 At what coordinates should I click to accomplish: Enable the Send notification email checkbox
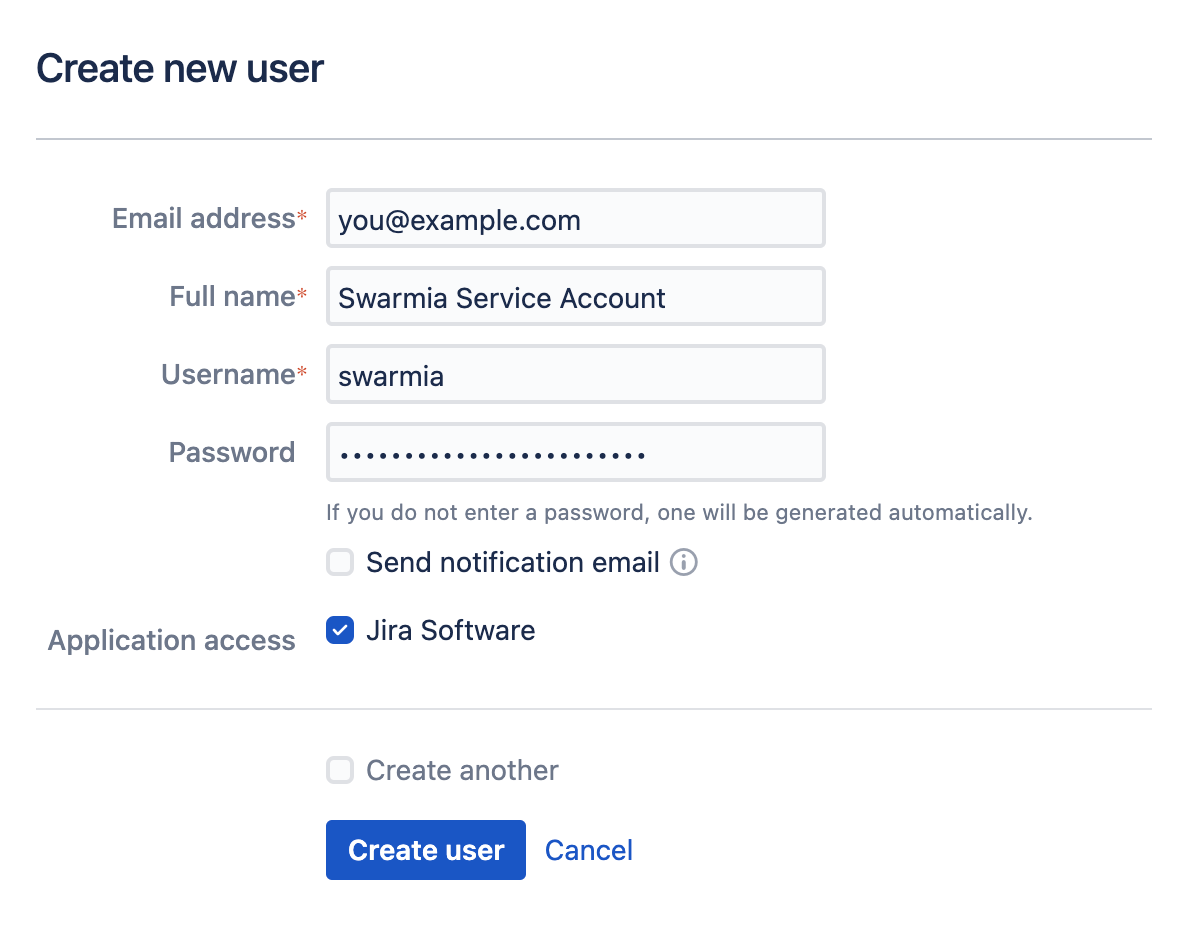click(x=340, y=562)
